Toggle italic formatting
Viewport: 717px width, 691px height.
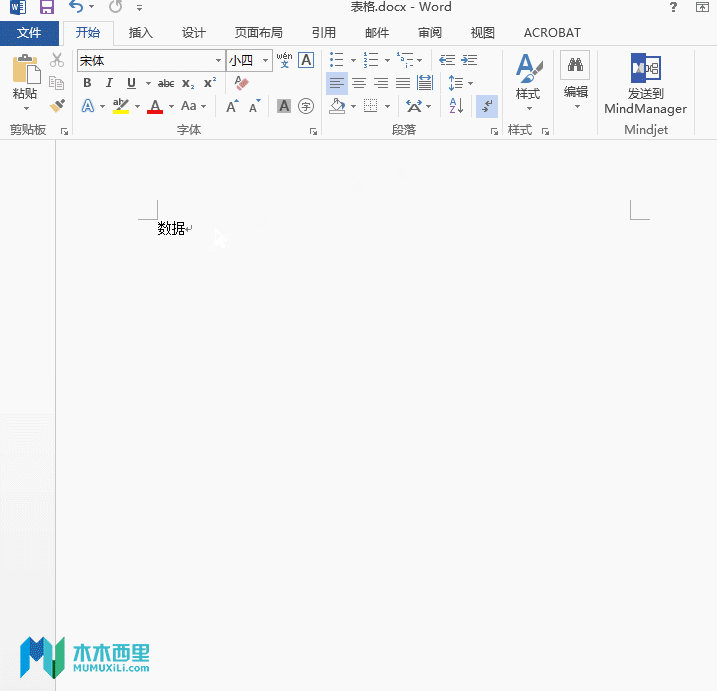[x=109, y=83]
